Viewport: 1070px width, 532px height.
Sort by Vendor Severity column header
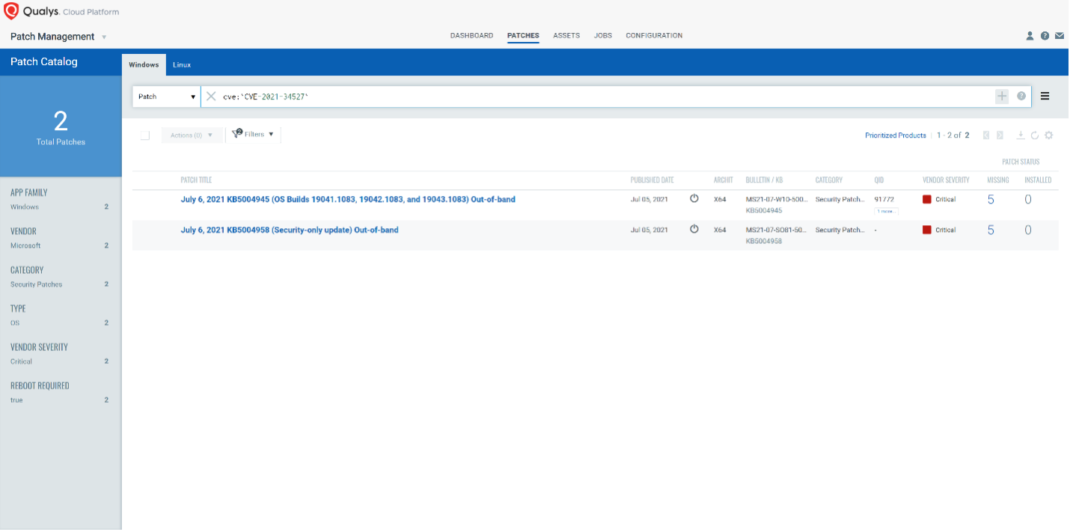pyautogui.click(x=946, y=180)
